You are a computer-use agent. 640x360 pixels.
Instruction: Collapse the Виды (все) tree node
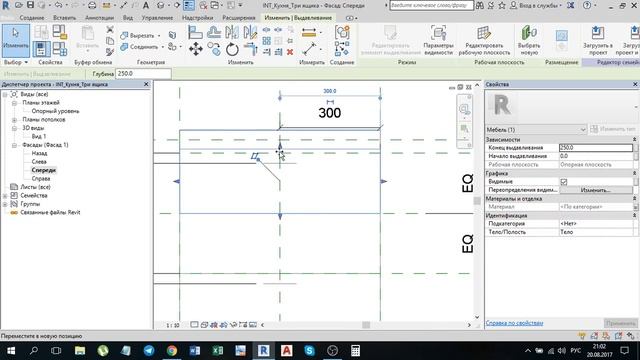(5, 94)
